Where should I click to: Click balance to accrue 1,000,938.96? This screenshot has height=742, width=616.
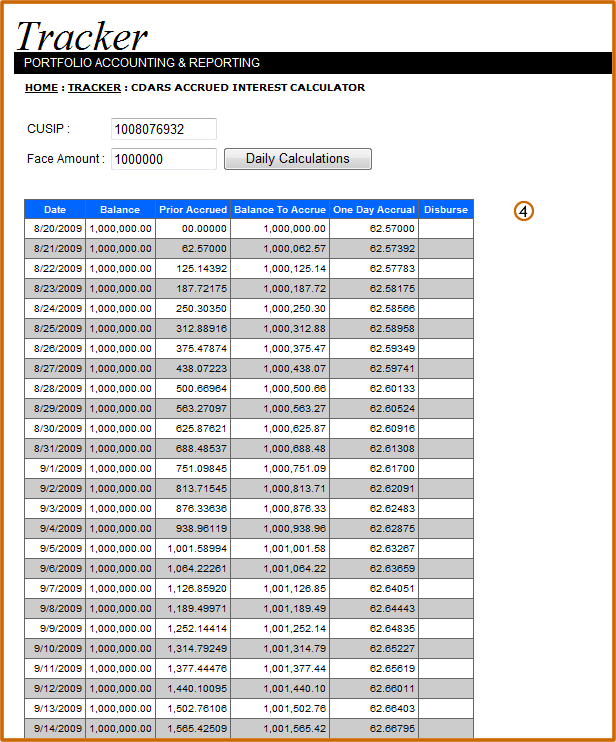coord(280,529)
